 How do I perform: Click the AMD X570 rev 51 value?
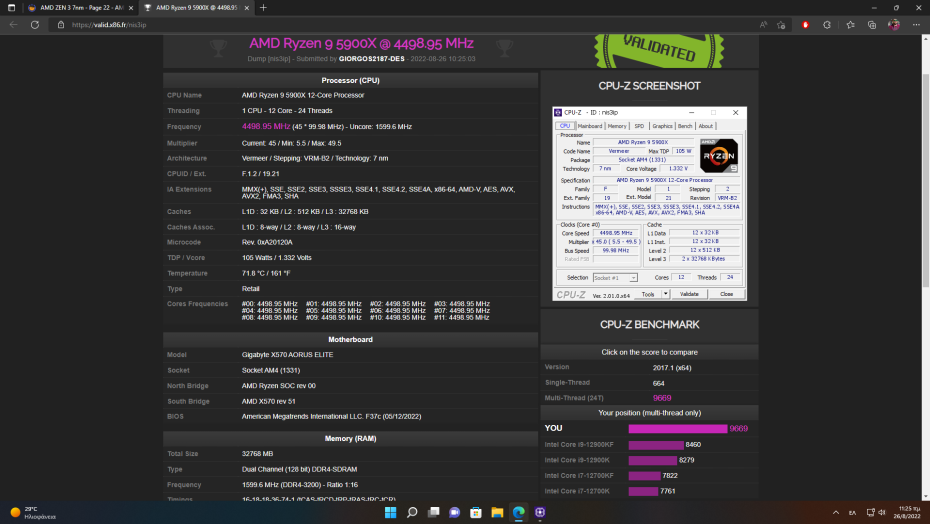point(269,401)
